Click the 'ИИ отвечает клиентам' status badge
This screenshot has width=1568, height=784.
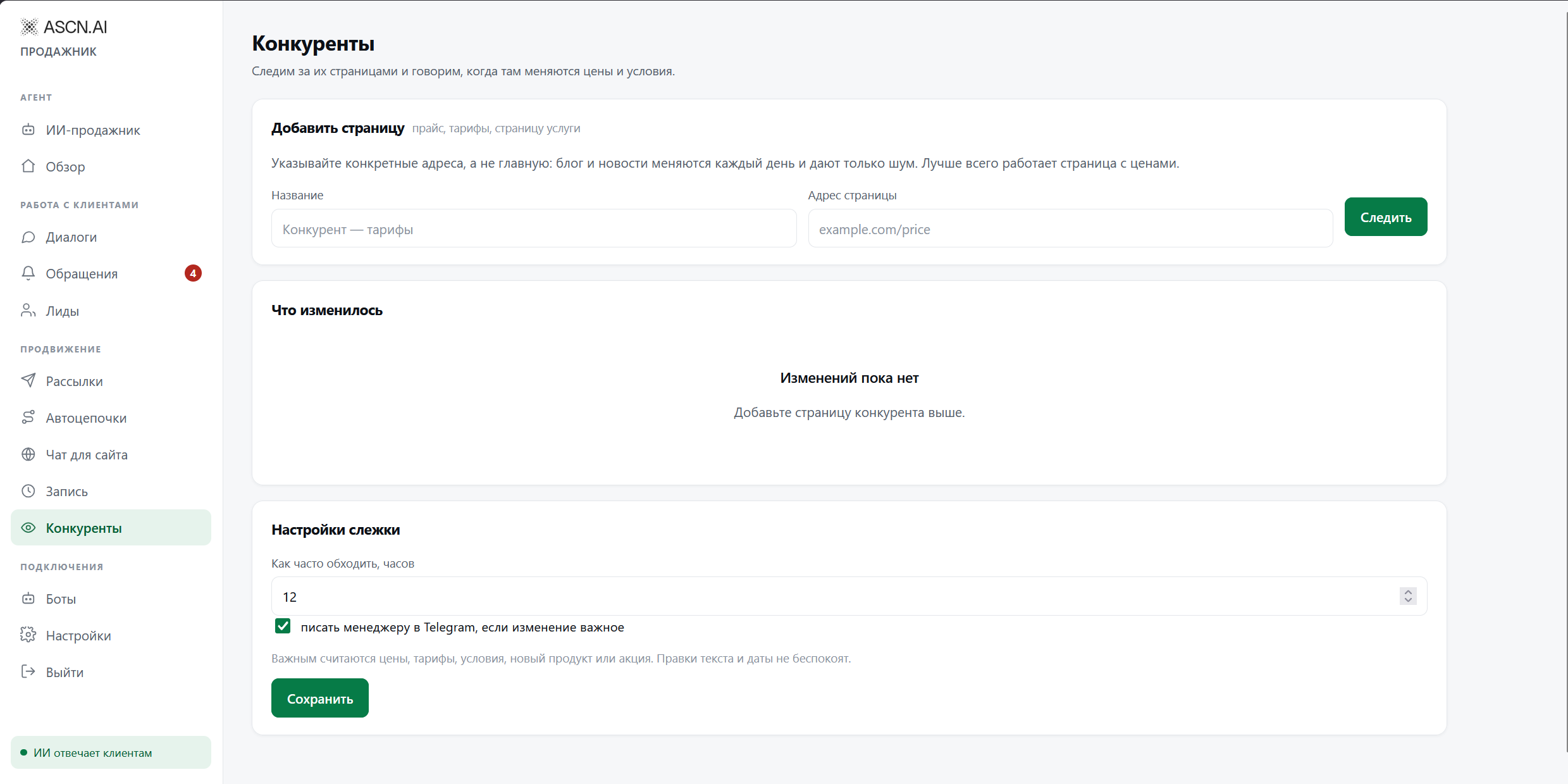pos(111,752)
